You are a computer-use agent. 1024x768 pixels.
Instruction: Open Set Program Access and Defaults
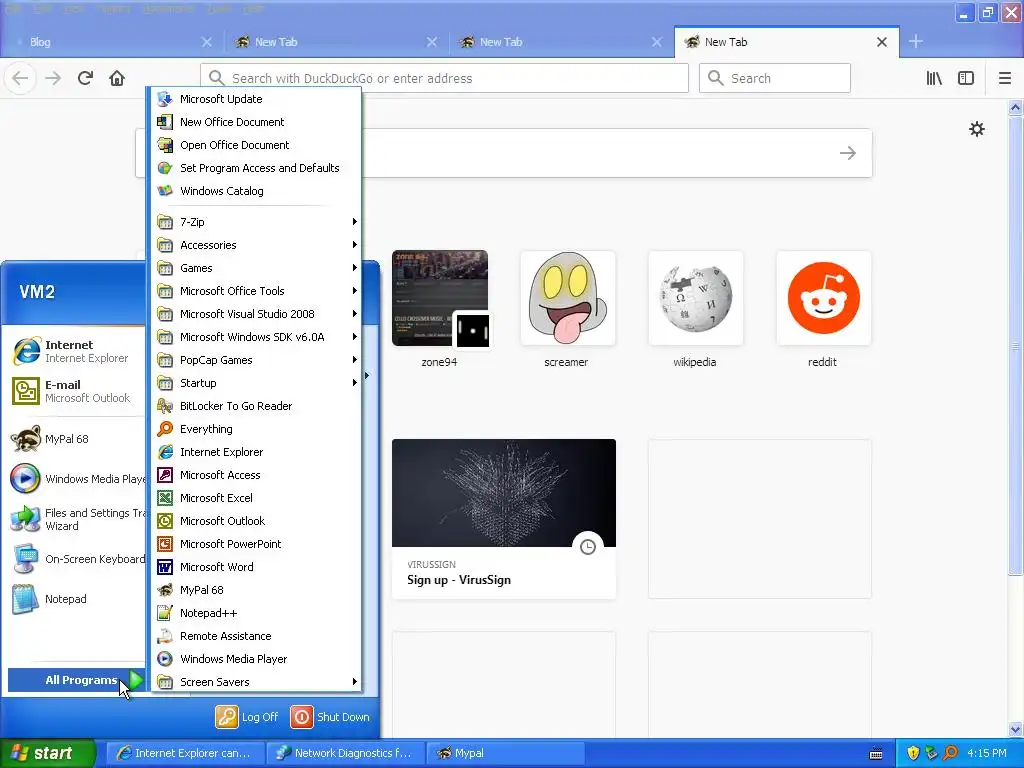[x=256, y=168]
